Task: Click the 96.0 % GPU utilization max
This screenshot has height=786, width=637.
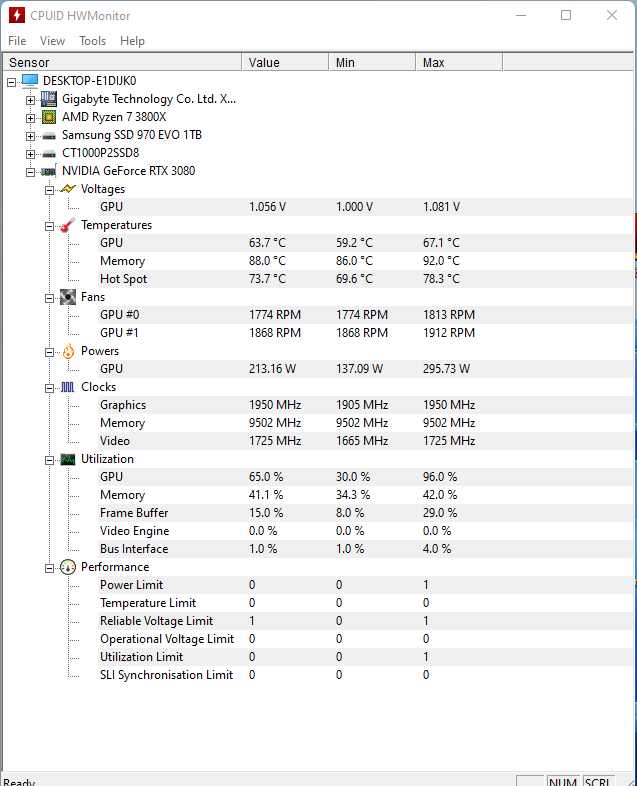Action: click(x=440, y=477)
